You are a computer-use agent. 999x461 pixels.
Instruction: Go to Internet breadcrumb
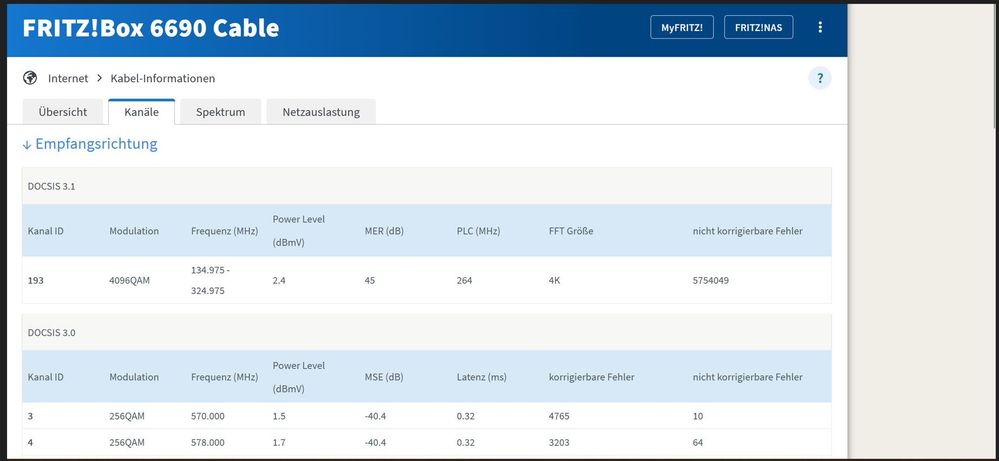(x=68, y=78)
